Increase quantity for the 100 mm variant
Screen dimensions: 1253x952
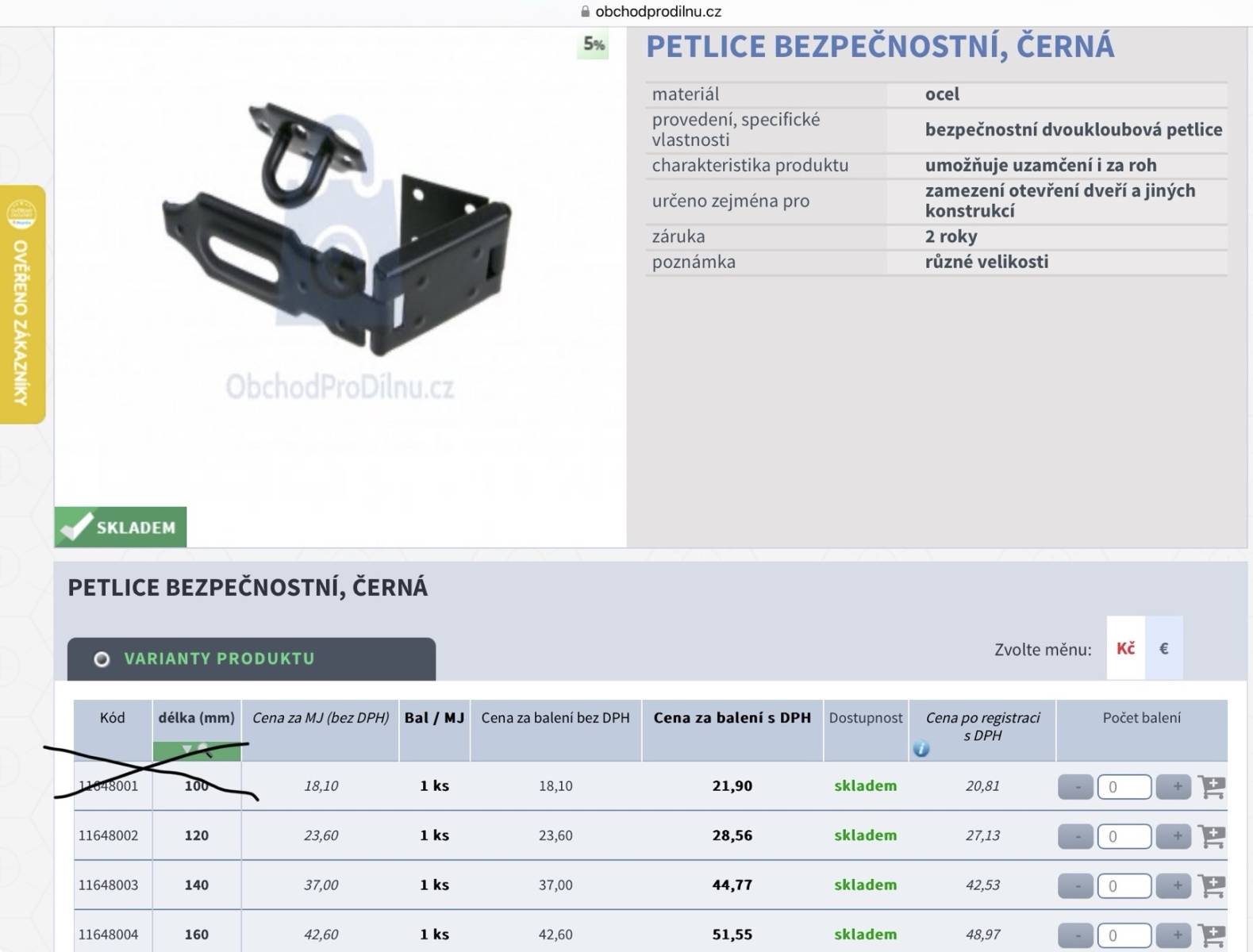(x=1174, y=787)
